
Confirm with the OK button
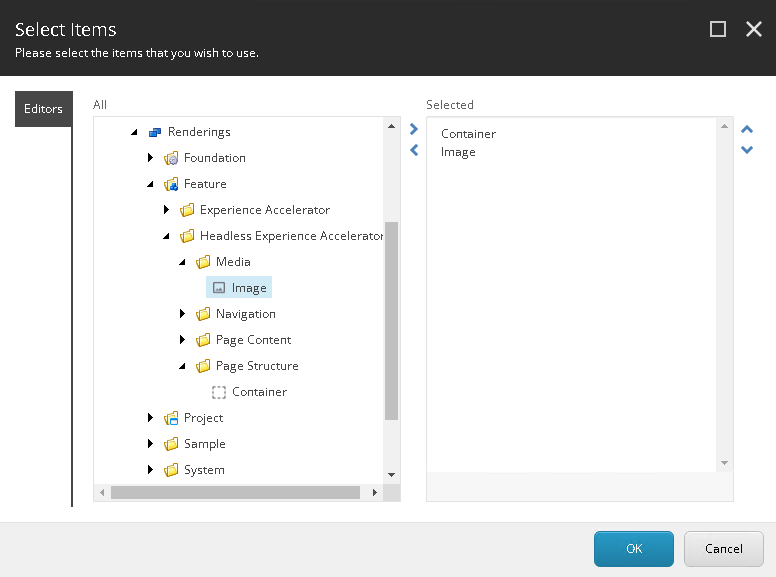tap(634, 549)
